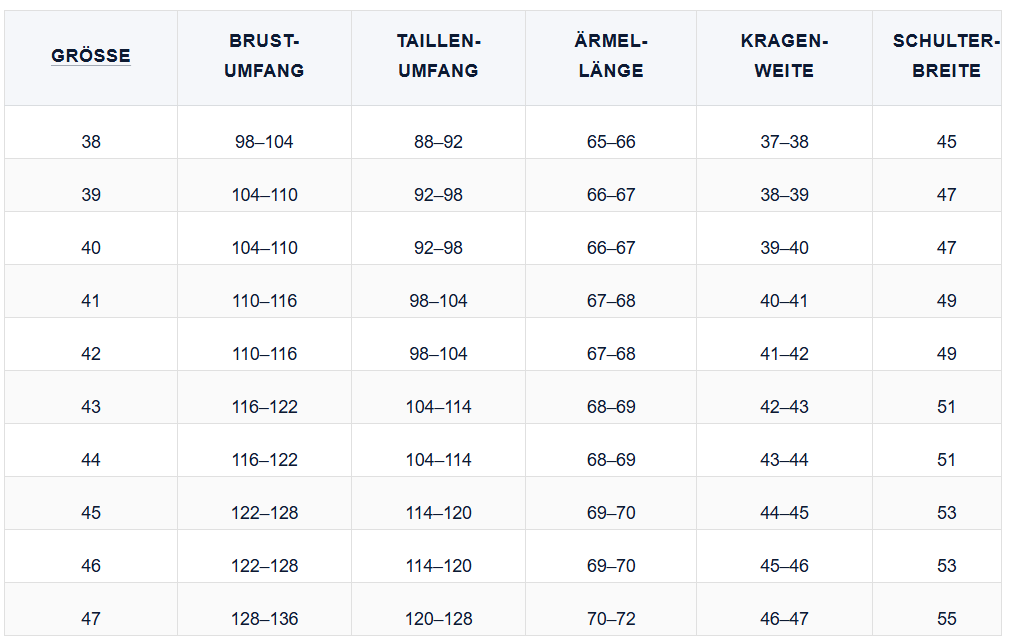Screen dimensions: 1016x640
Task: Select chest value 128–136 for size 47
Action: click(264, 619)
